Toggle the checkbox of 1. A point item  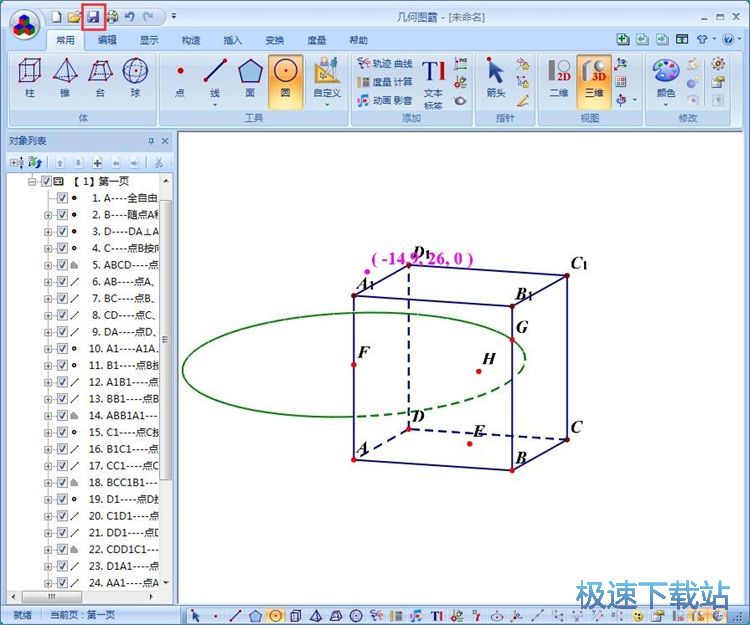tap(62, 198)
